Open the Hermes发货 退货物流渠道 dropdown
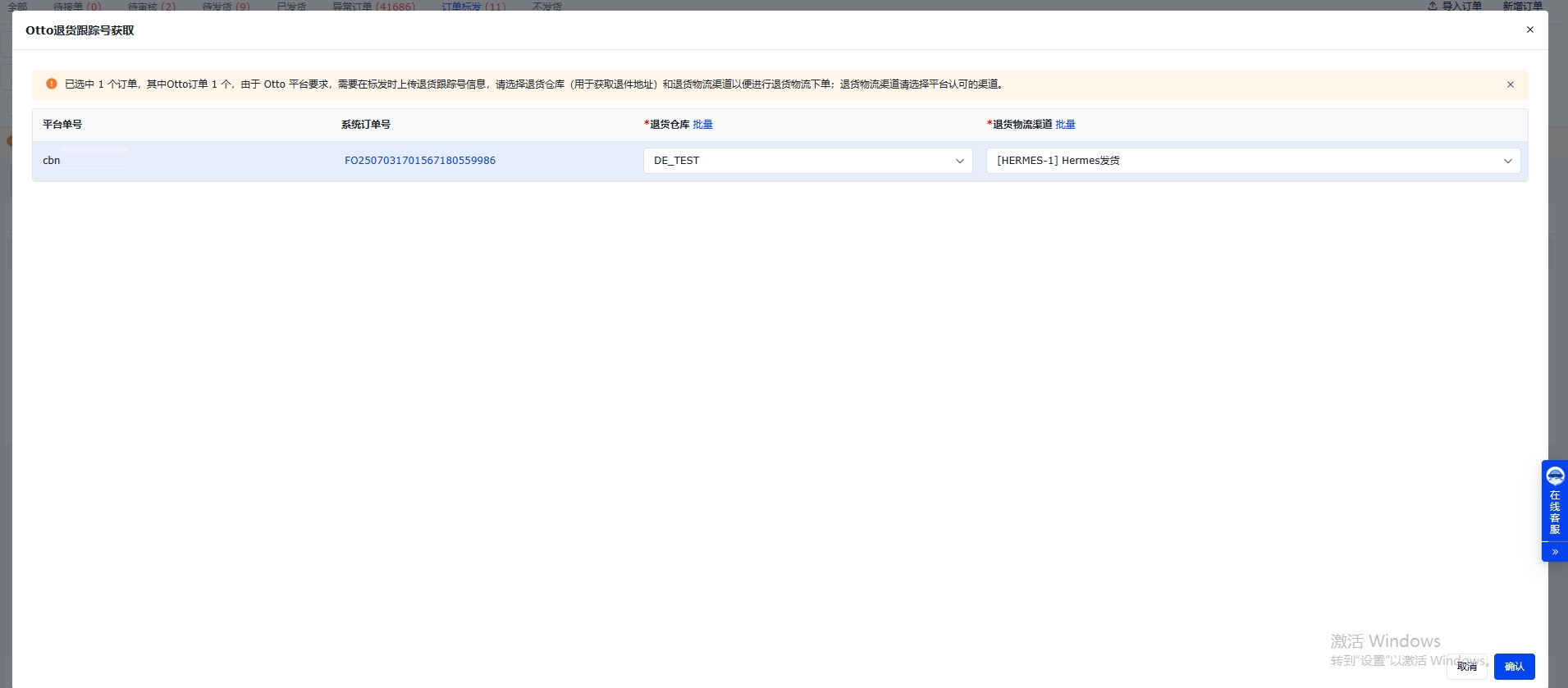1568x688 pixels. click(1253, 161)
